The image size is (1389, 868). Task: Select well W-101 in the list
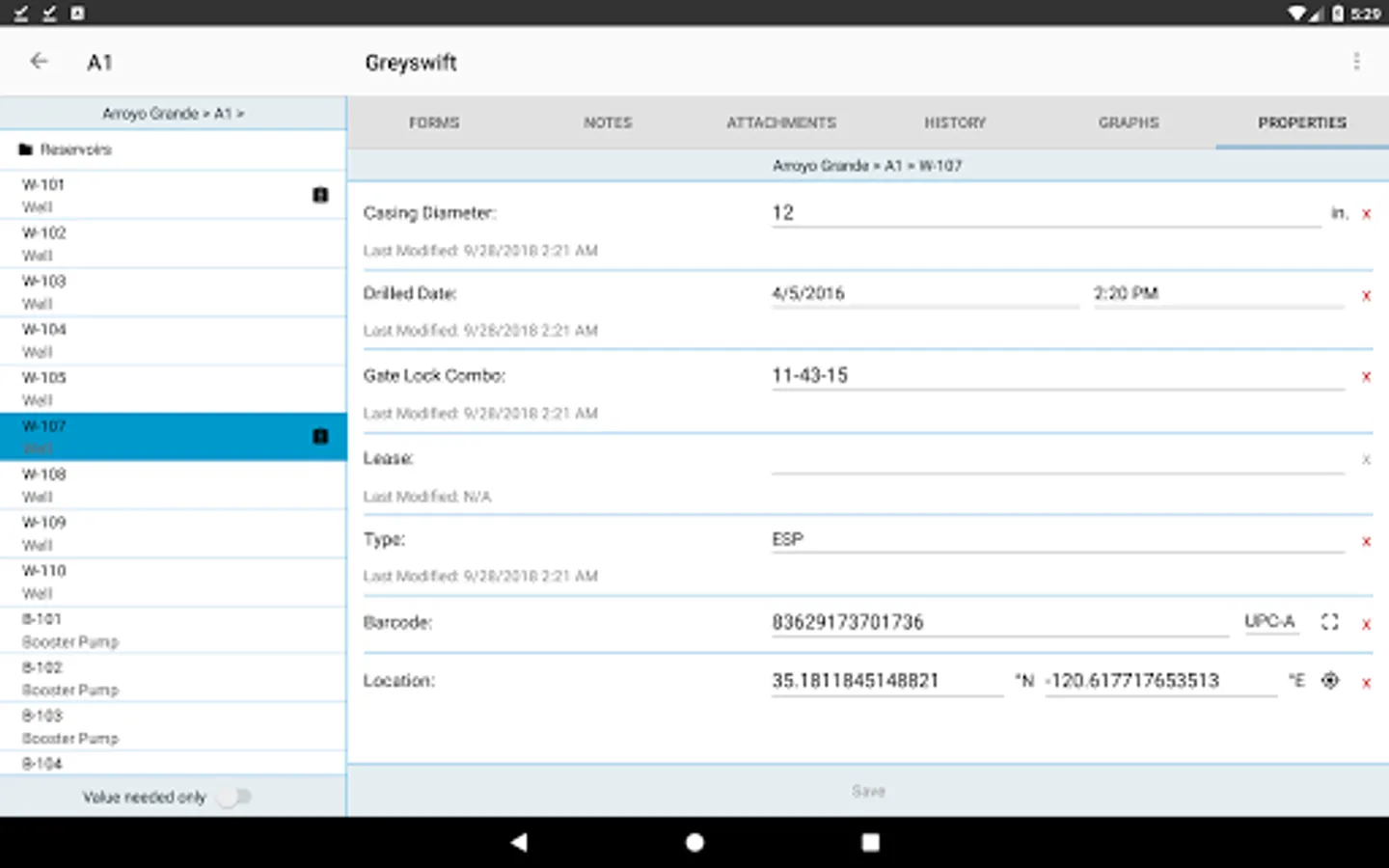[174, 195]
